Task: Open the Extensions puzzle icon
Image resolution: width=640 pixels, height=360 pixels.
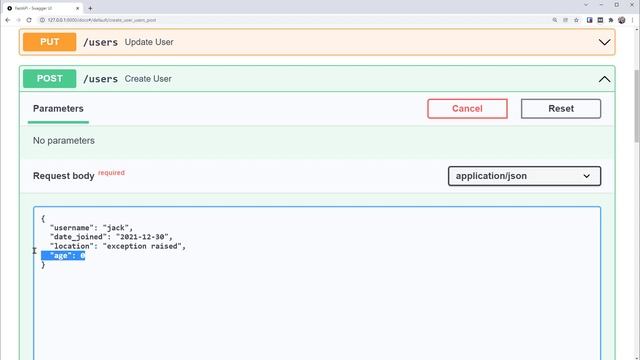Action: (x=611, y=20)
